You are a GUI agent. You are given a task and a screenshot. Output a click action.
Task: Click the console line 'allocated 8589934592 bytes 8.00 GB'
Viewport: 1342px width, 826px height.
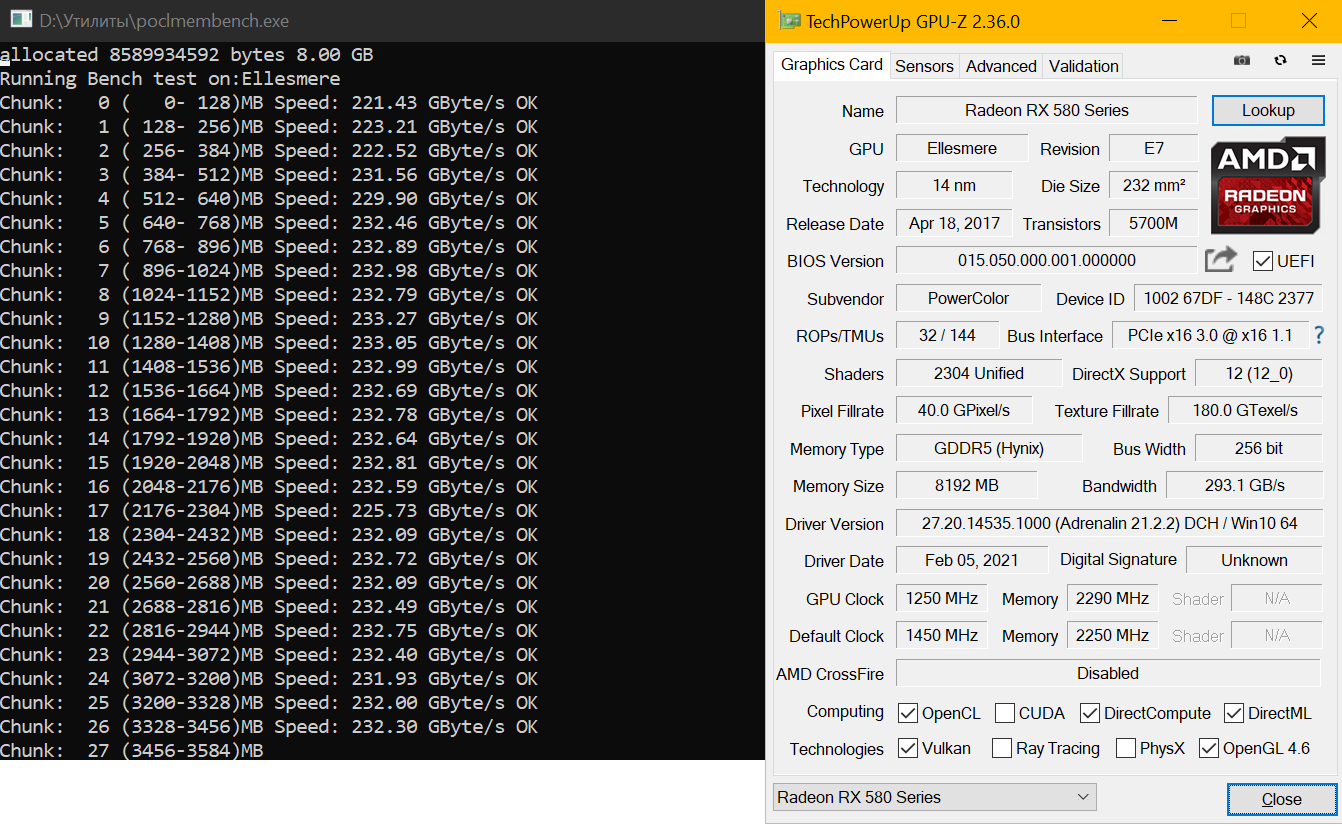coord(187,54)
